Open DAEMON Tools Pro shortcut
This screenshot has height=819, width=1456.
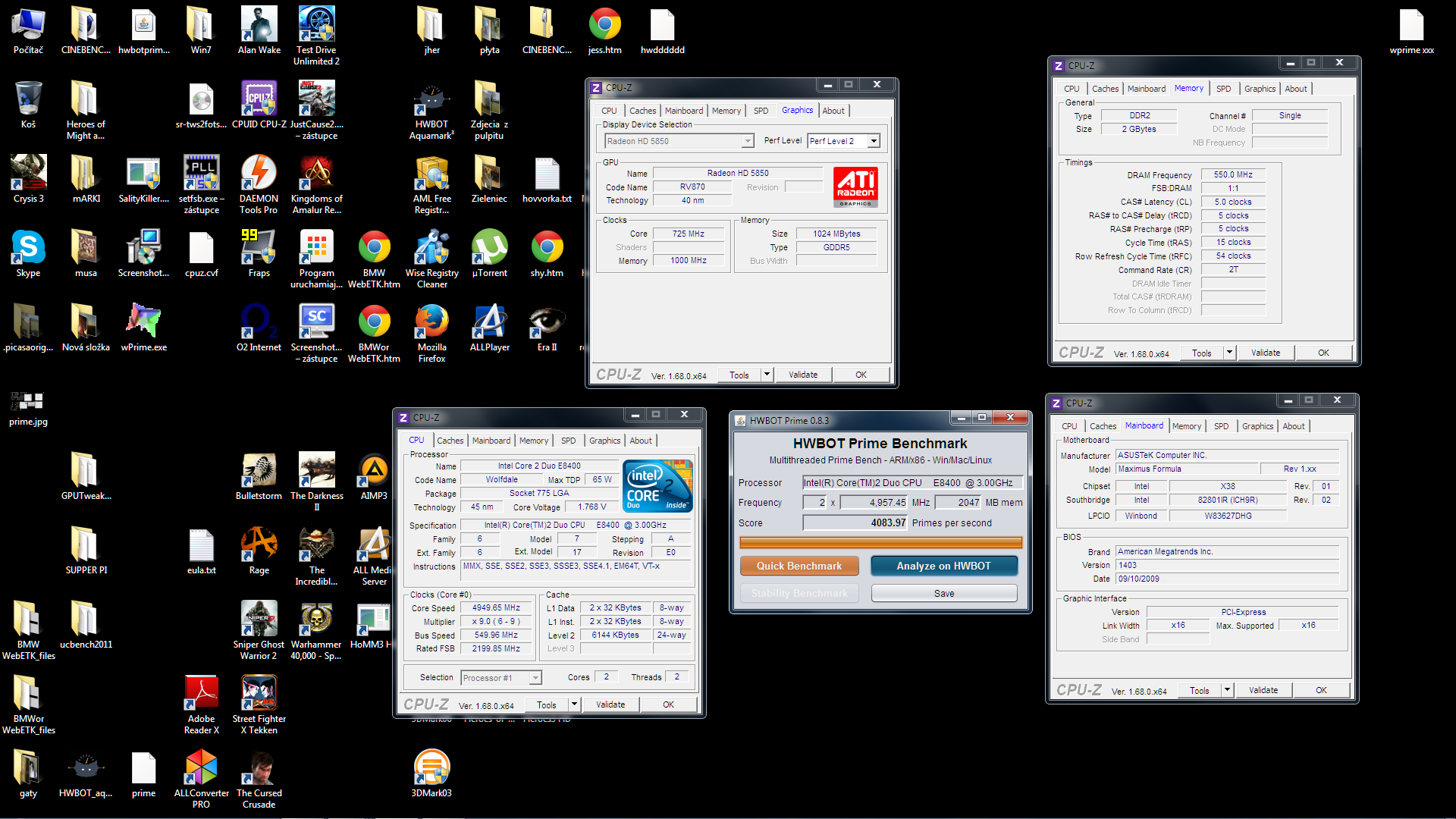pyautogui.click(x=259, y=184)
